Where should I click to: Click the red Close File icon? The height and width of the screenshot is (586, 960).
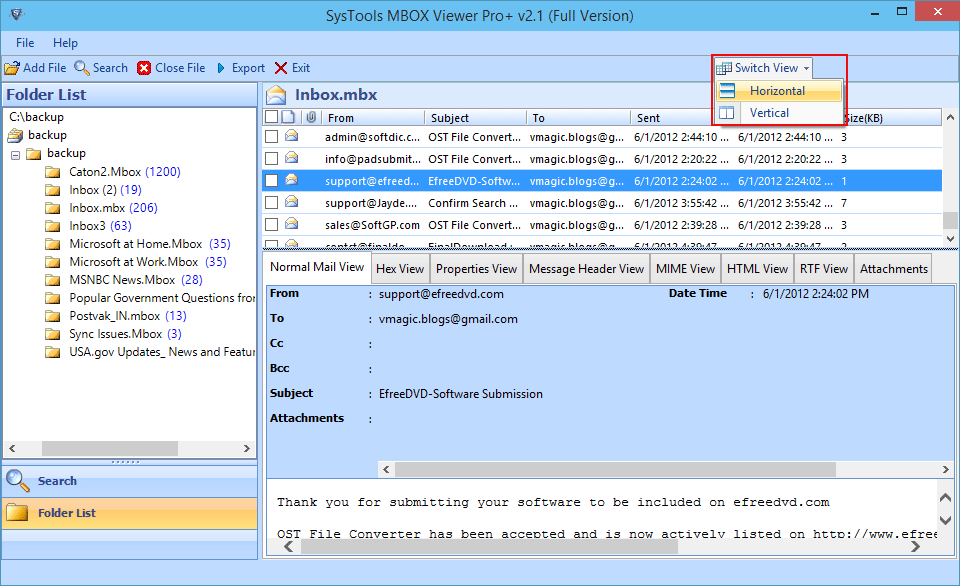click(144, 68)
